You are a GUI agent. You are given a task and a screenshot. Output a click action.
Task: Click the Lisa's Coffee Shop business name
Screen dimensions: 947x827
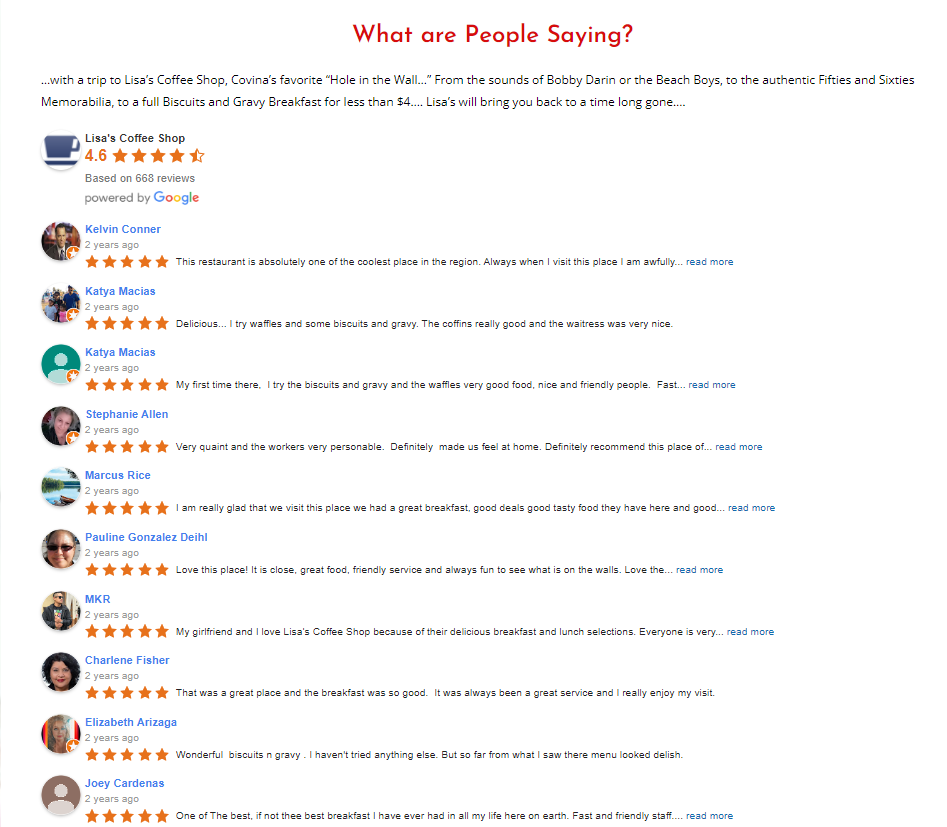click(x=135, y=138)
